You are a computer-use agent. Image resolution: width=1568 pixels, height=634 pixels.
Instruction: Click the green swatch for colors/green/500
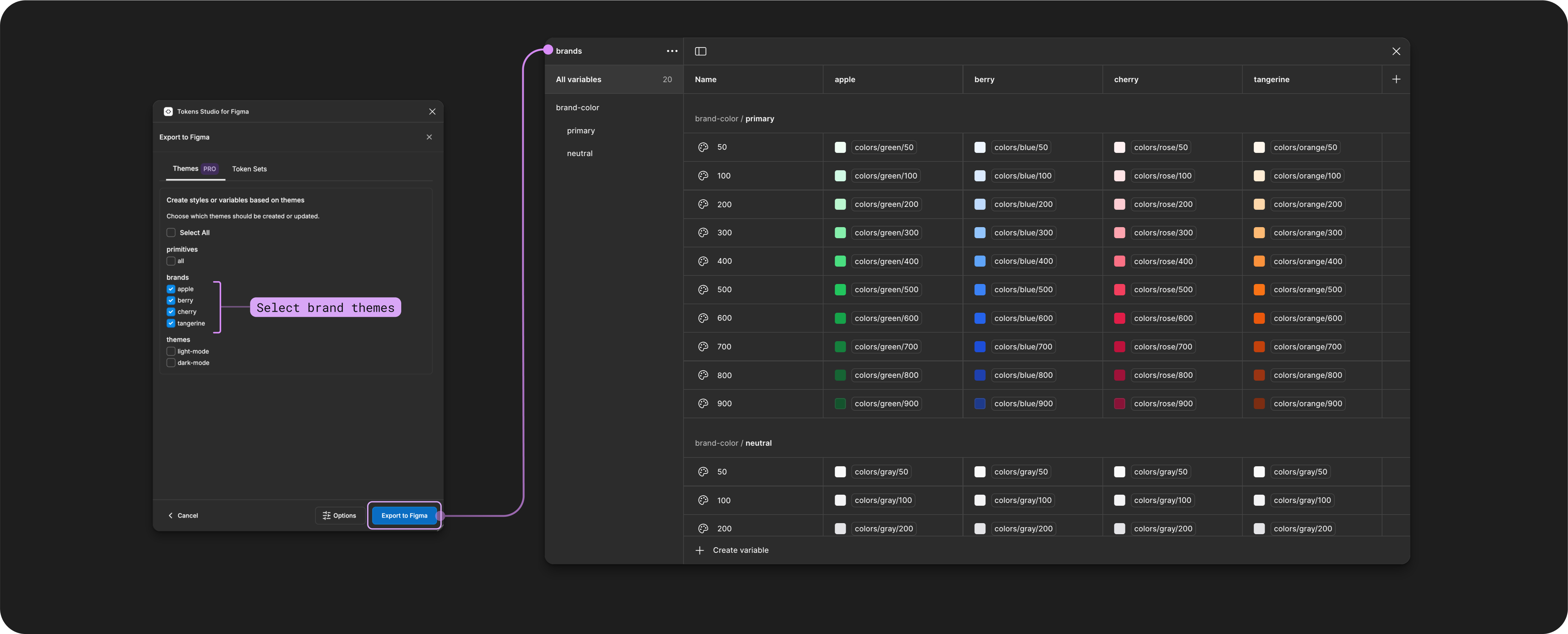coord(840,290)
